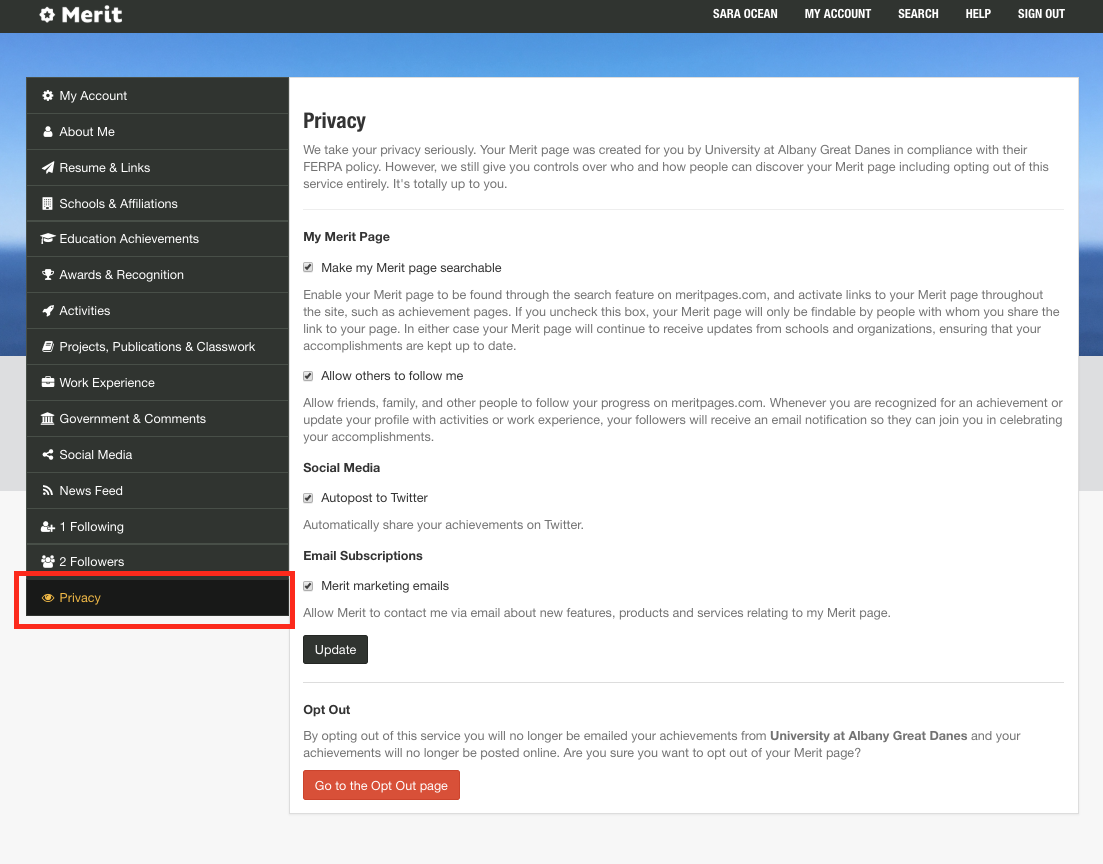Select Schools & Affiliations in the sidebar
The height and width of the screenshot is (864, 1103).
pyautogui.click(x=158, y=203)
